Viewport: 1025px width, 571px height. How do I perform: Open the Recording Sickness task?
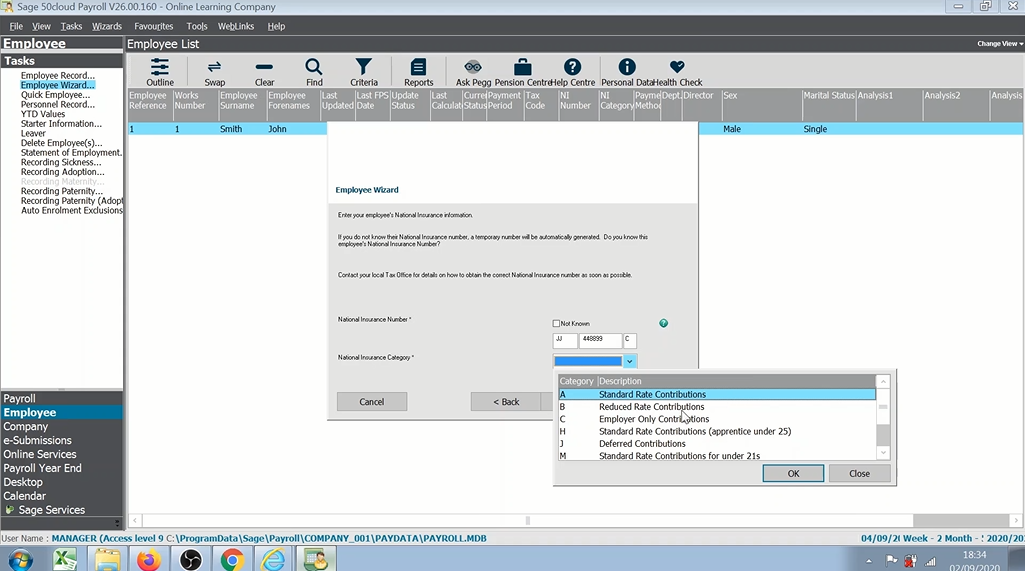[x=61, y=162]
